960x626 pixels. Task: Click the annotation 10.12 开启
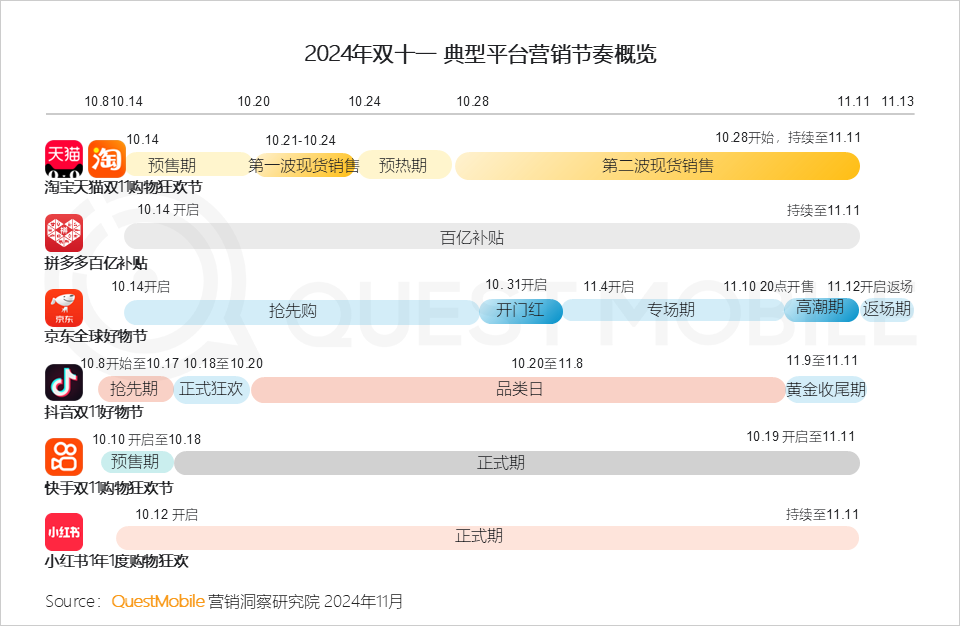(x=167, y=515)
